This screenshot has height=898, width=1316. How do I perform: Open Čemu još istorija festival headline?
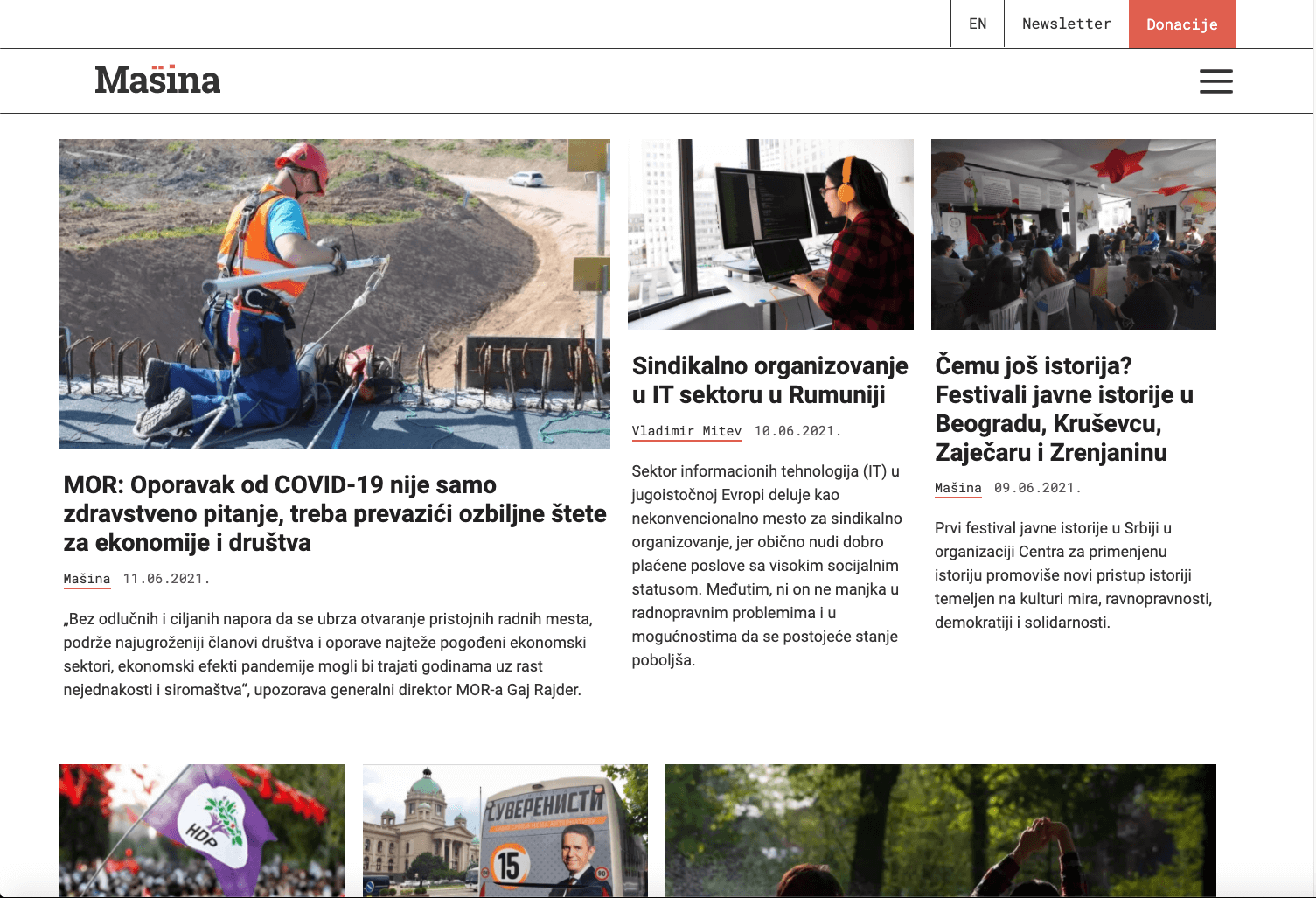click(x=1064, y=408)
